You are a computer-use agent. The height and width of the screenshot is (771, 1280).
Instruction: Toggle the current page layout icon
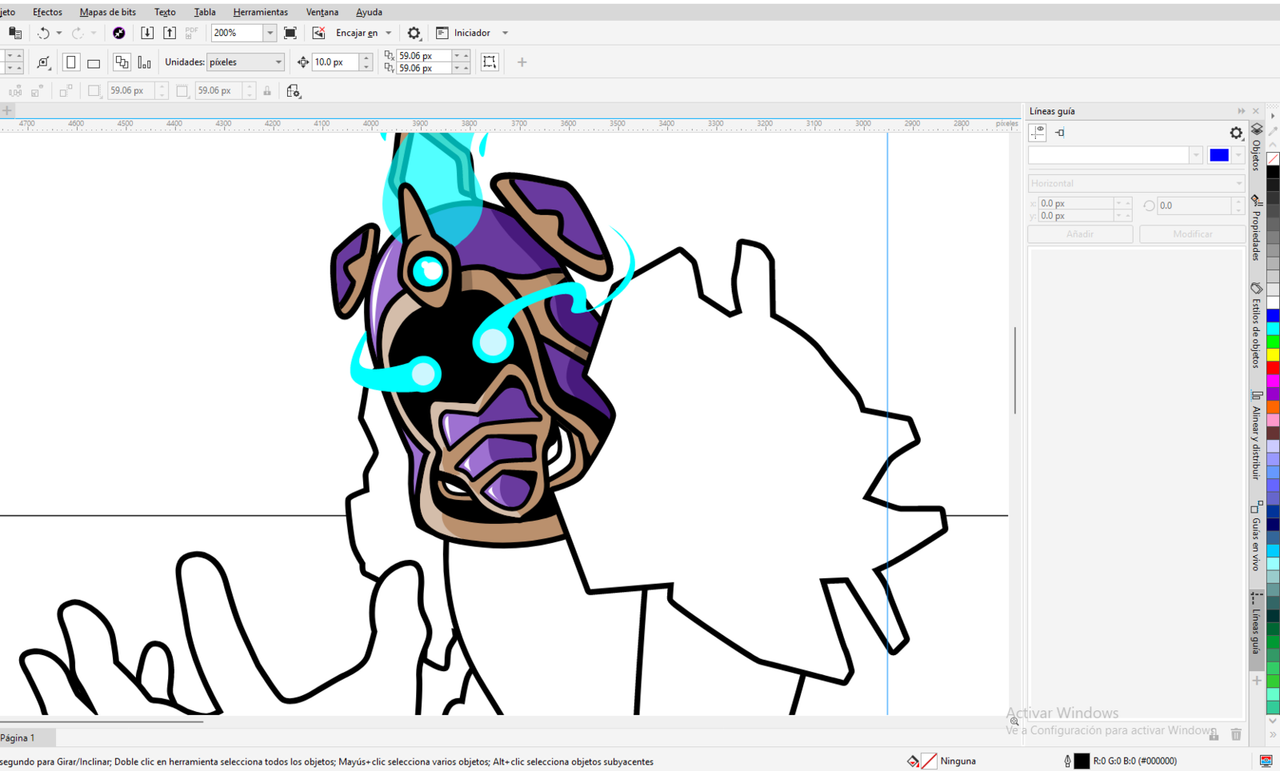144,62
